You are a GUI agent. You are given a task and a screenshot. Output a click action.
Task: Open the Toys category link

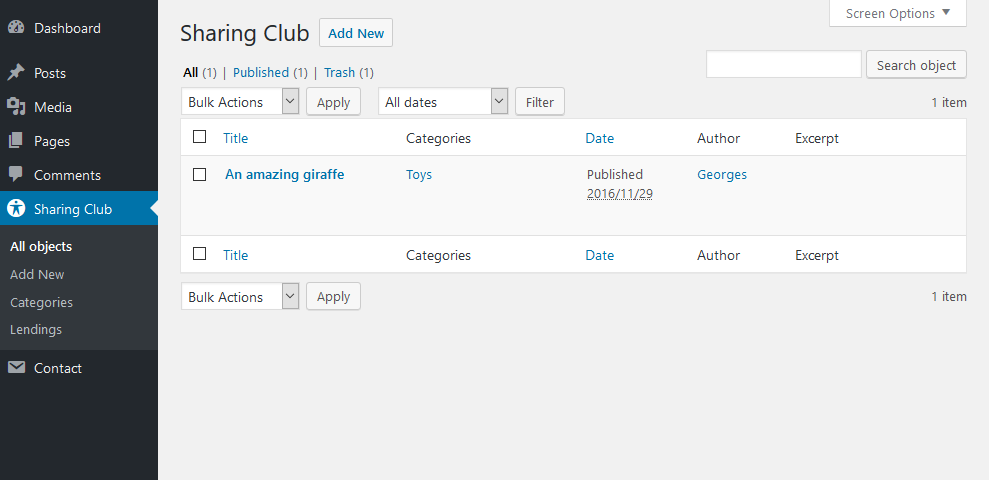[419, 175]
